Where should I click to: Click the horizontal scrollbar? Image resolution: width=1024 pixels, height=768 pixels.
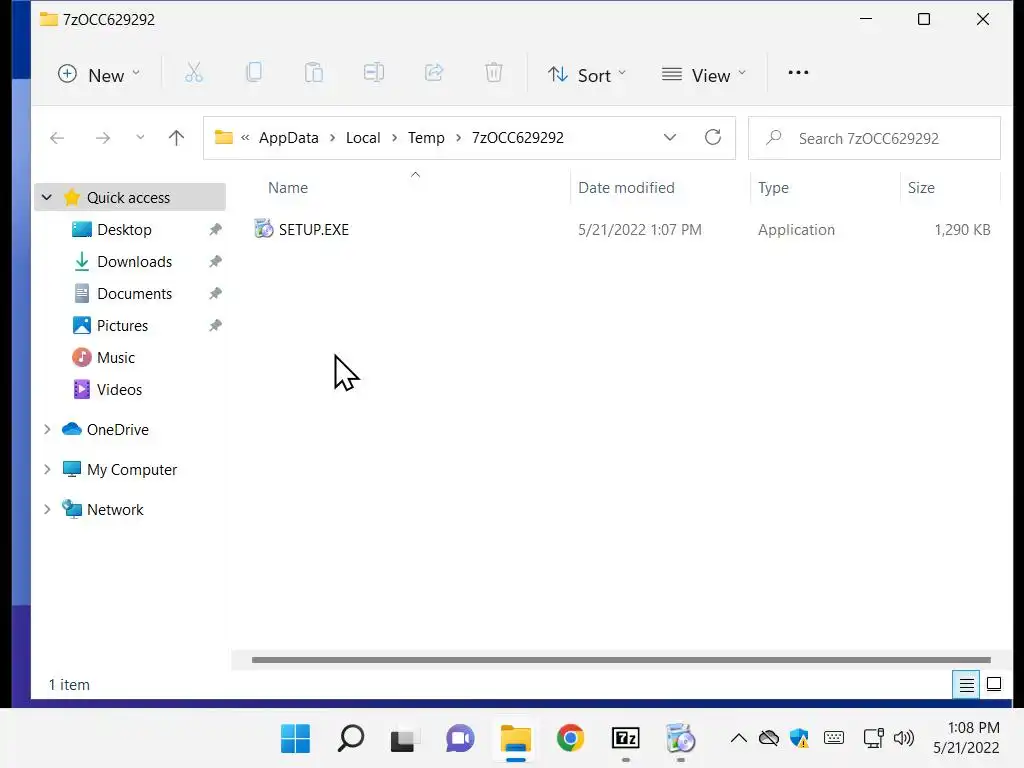pos(620,660)
